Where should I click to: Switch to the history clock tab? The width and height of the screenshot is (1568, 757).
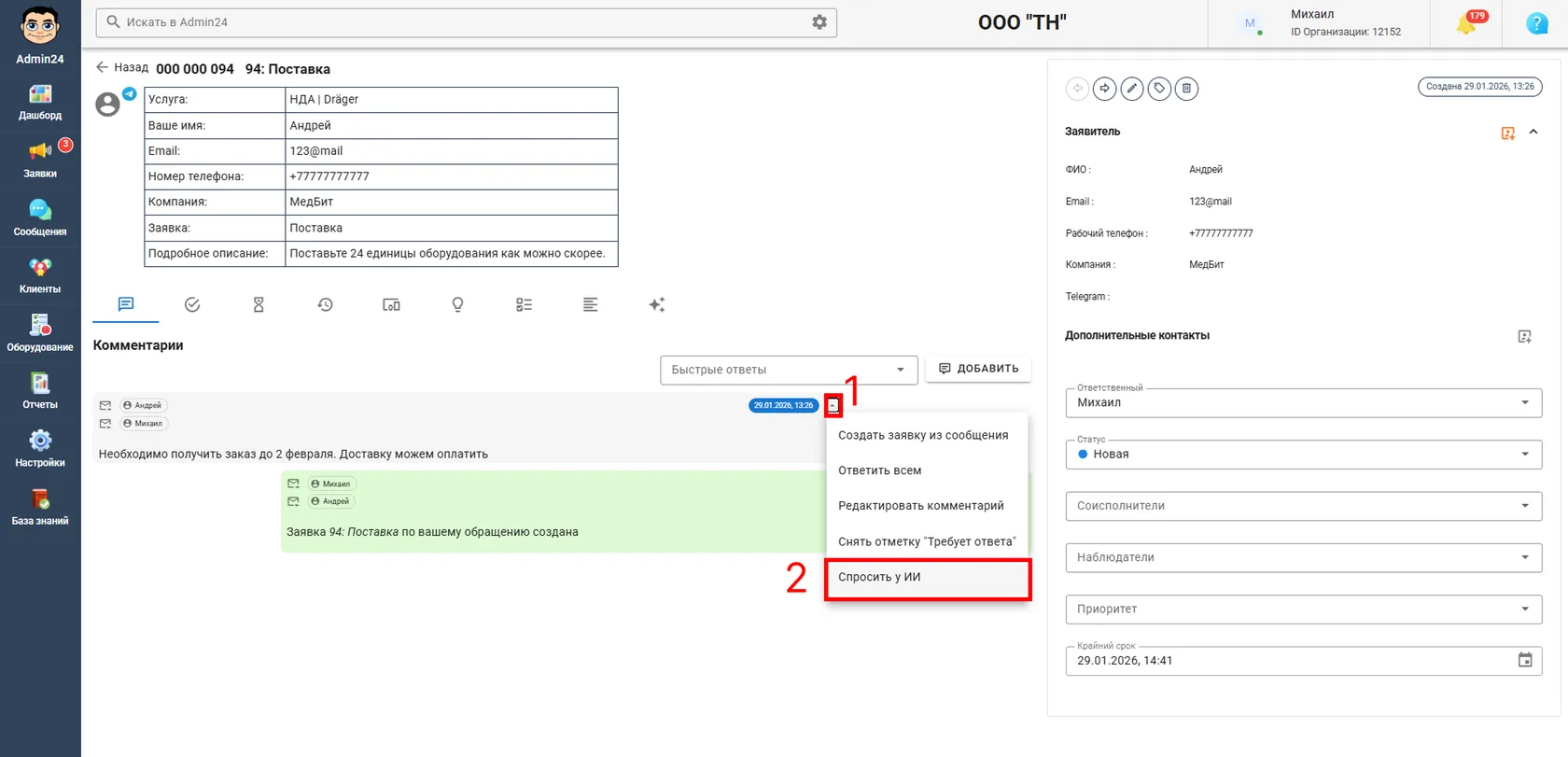pos(325,304)
